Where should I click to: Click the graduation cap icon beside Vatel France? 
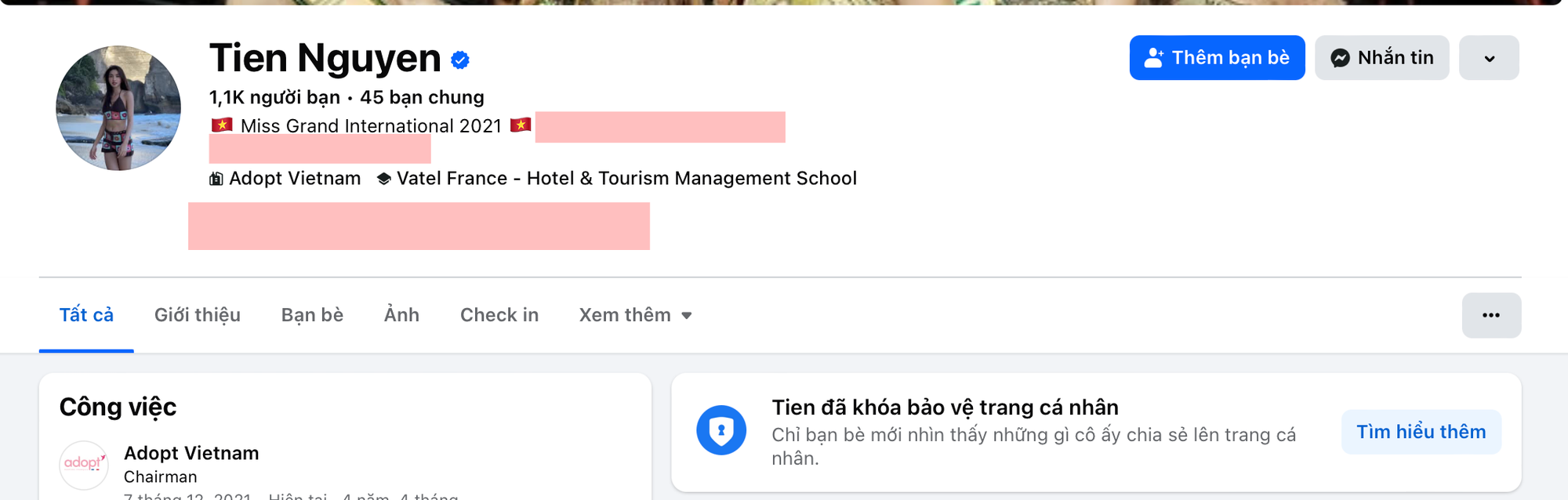click(x=383, y=179)
